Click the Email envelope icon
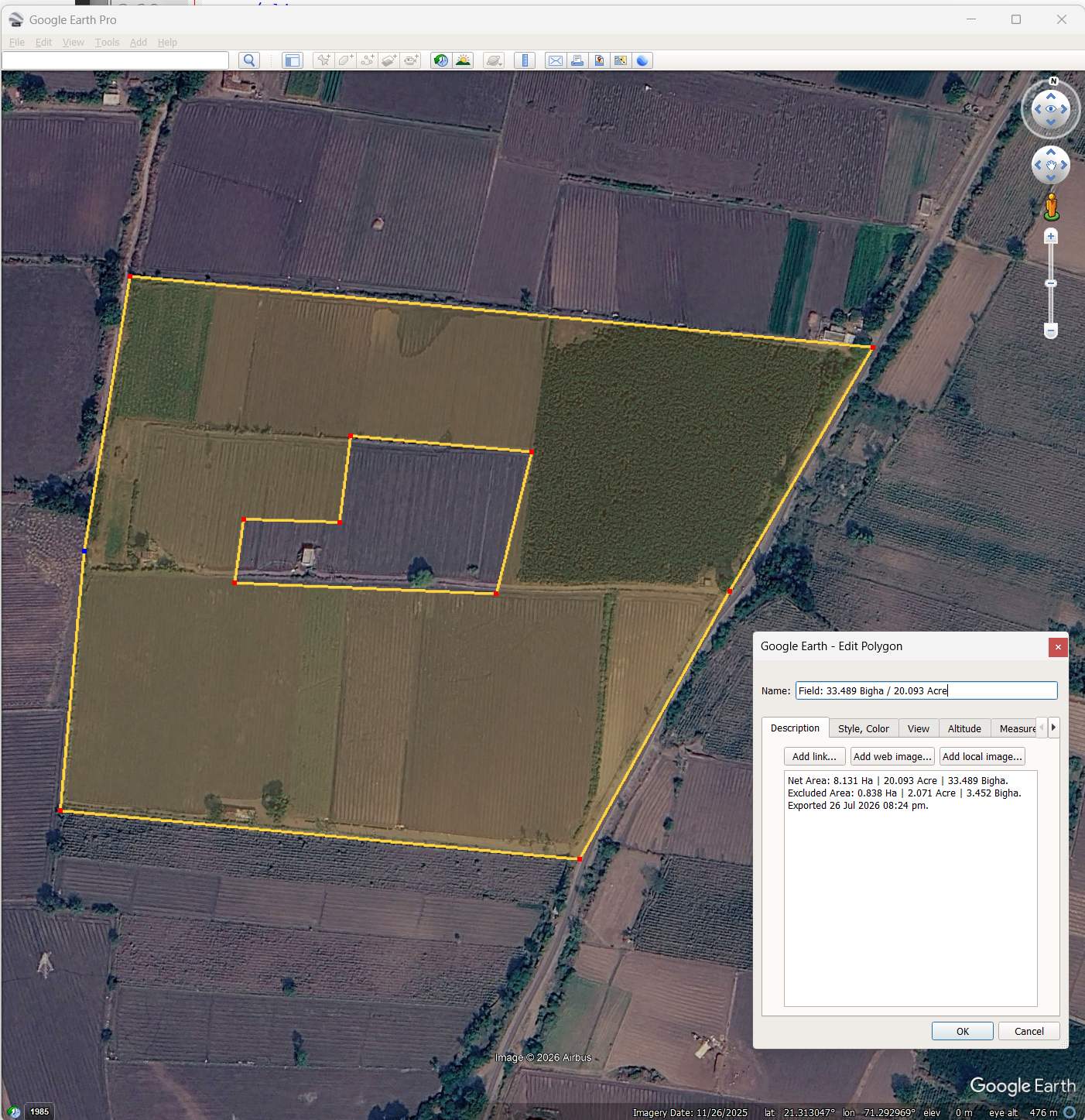Screen dimensions: 1085x1120 pyautogui.click(x=555, y=60)
